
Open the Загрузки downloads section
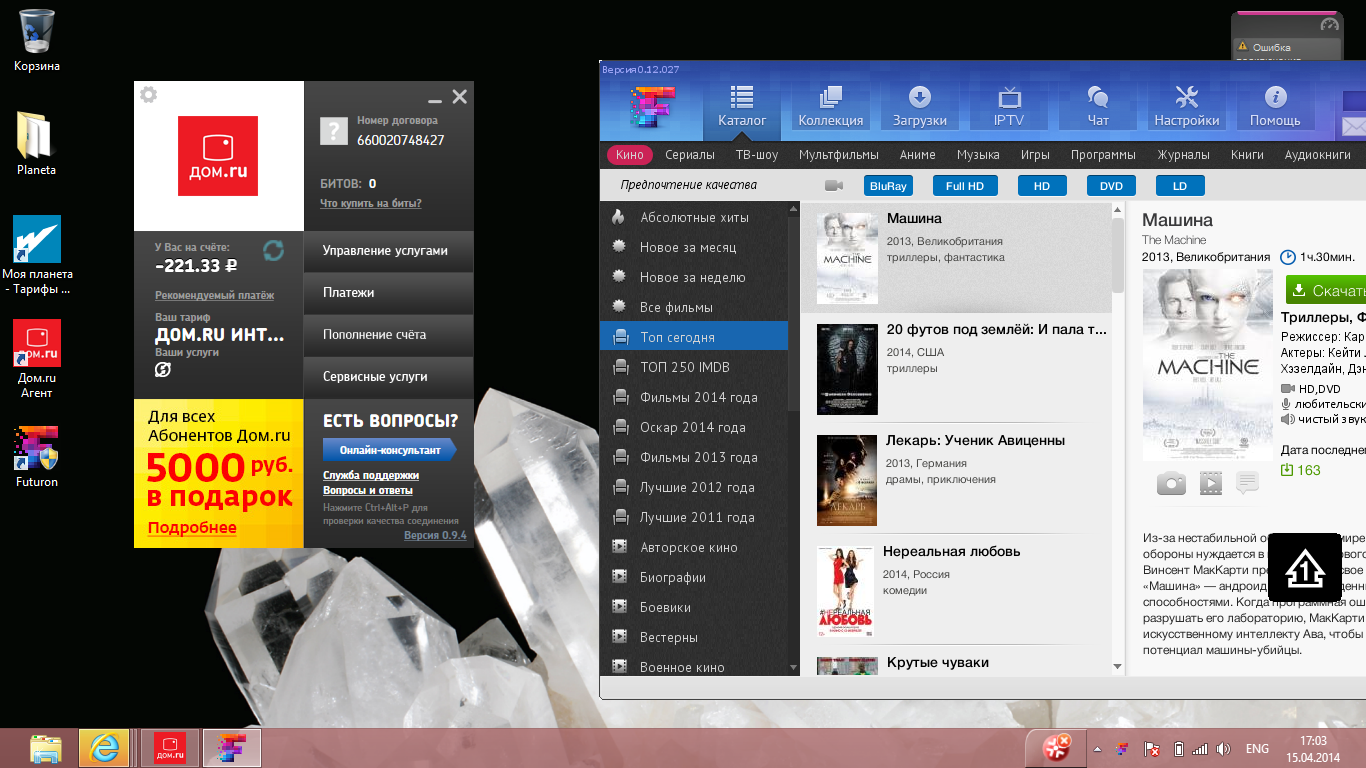coord(919,106)
